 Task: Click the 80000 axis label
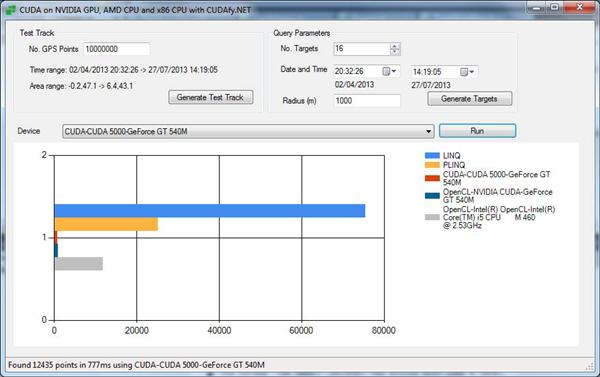click(384, 331)
